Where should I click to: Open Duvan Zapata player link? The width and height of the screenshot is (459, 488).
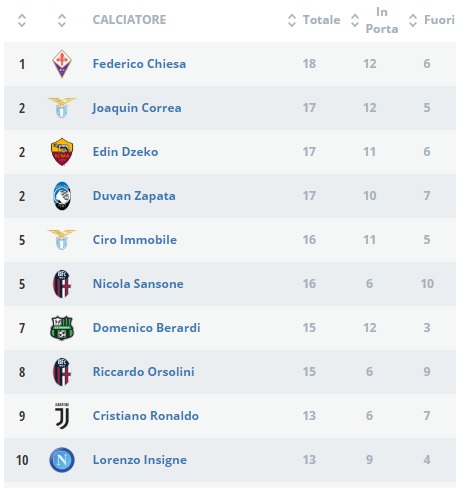click(x=134, y=196)
